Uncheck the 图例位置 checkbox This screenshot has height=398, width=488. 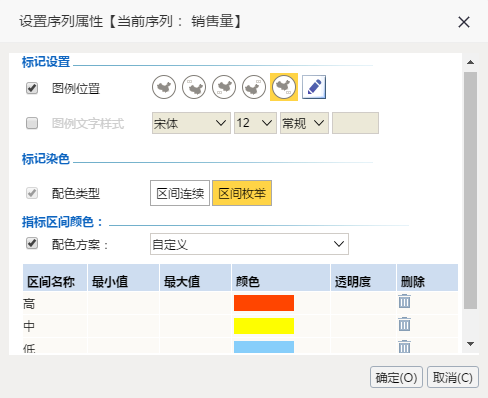32,88
